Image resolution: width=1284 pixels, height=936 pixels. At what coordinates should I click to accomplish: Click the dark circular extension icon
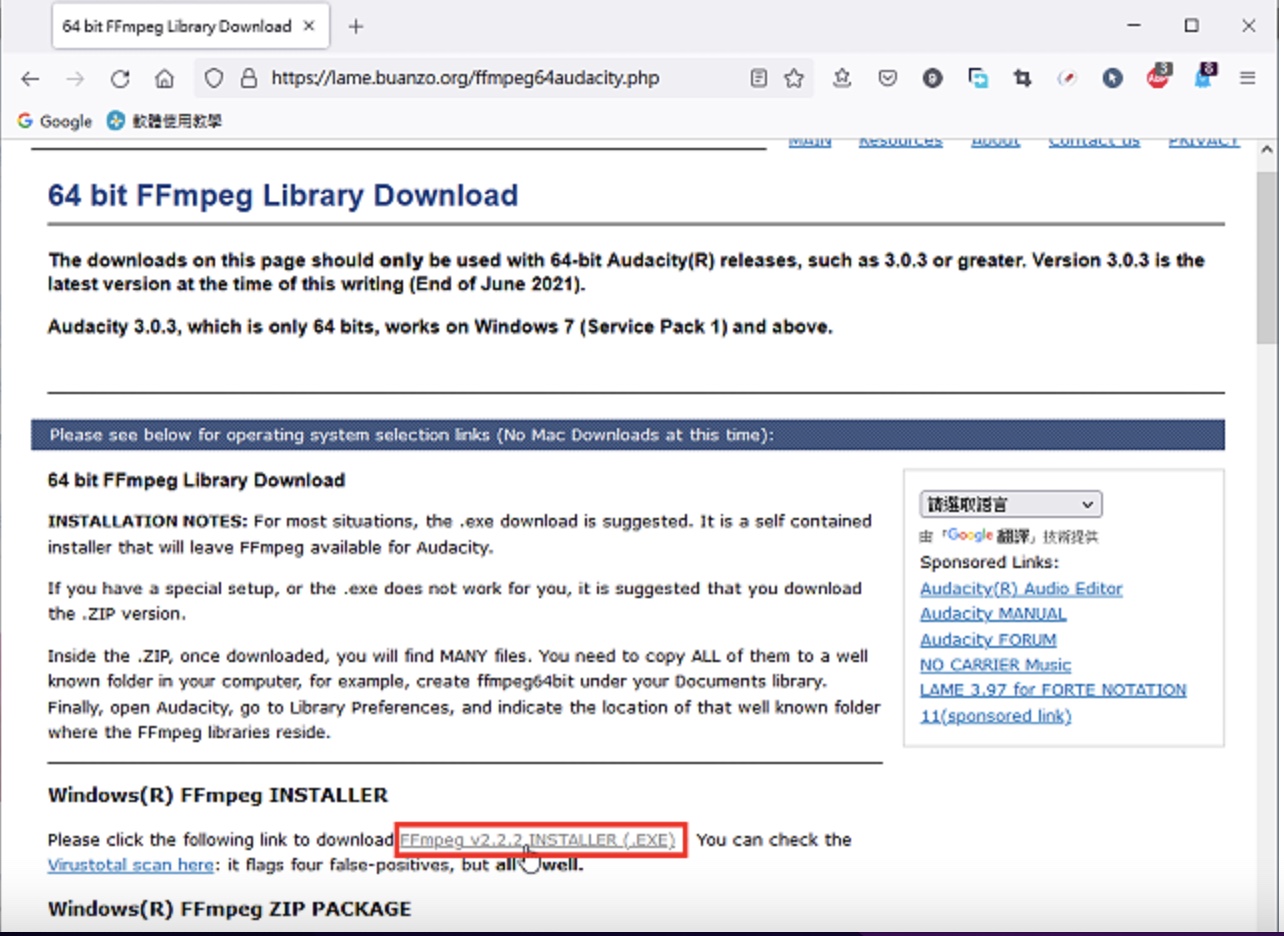(x=932, y=78)
